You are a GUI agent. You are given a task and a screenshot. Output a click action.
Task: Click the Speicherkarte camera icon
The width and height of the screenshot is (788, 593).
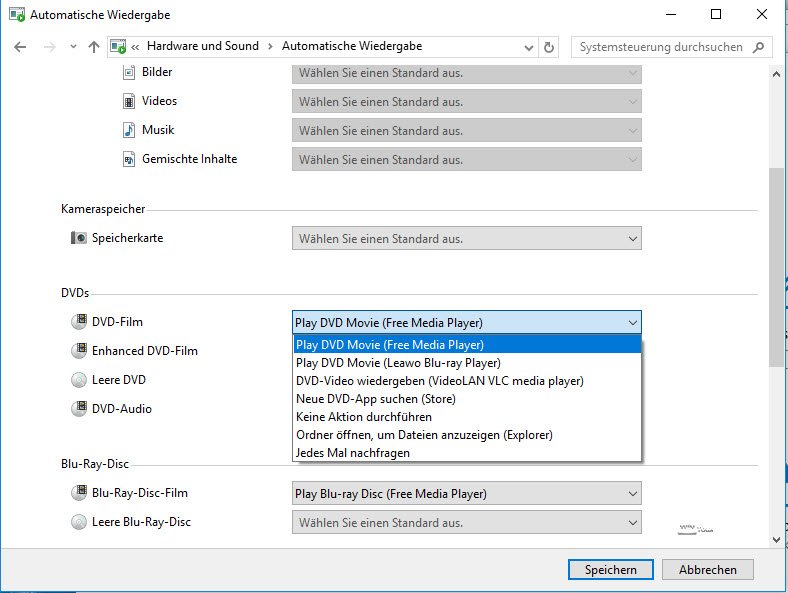pos(79,238)
